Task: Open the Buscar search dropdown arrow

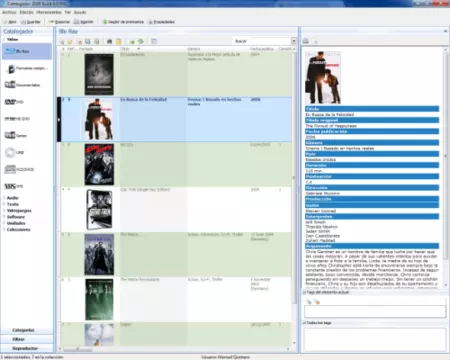Action: [x=294, y=41]
